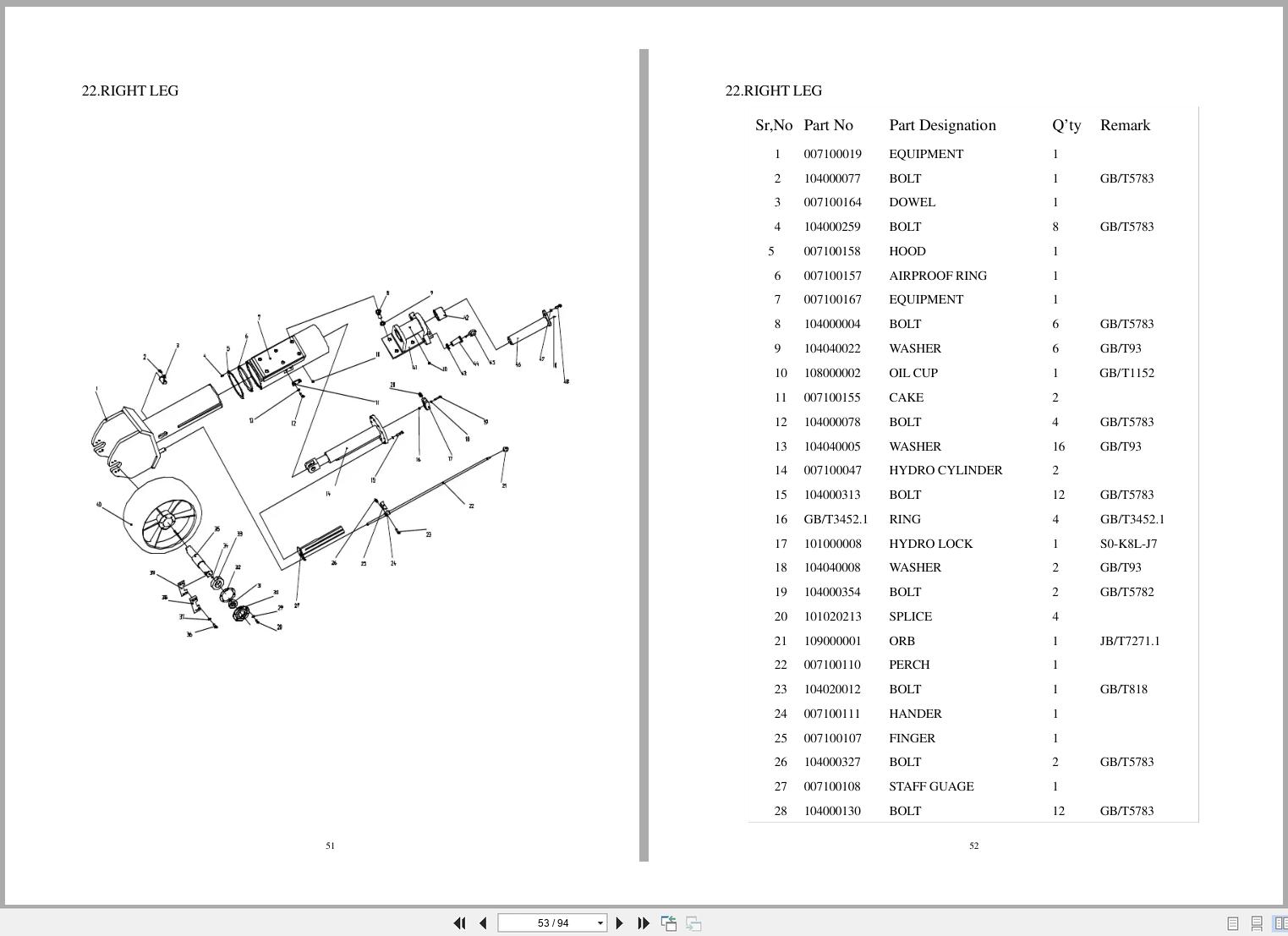Switch to single page view

(x=1233, y=923)
